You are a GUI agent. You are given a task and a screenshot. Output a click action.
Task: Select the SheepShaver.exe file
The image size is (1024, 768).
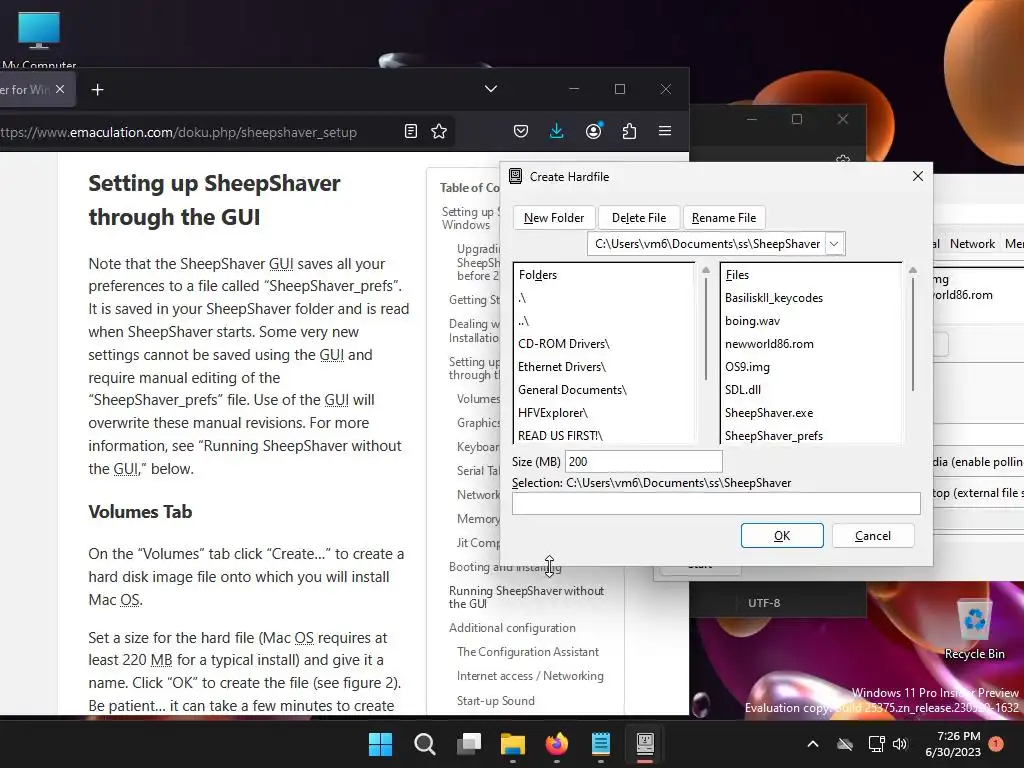[769, 413]
